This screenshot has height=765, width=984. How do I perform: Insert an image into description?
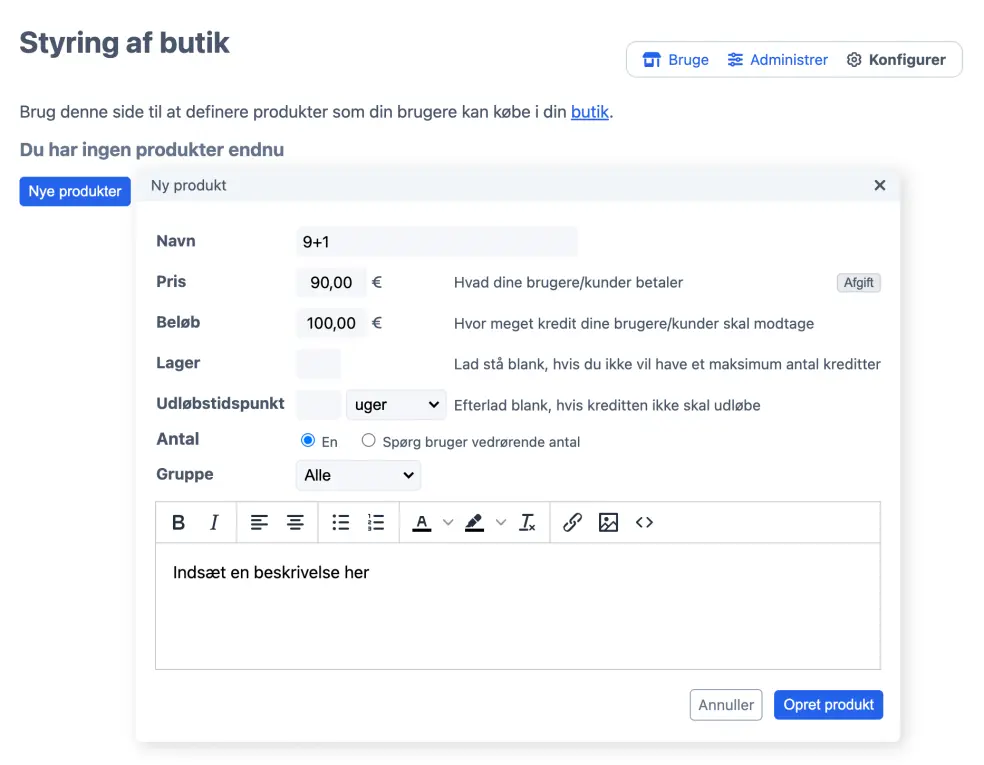[608, 522]
